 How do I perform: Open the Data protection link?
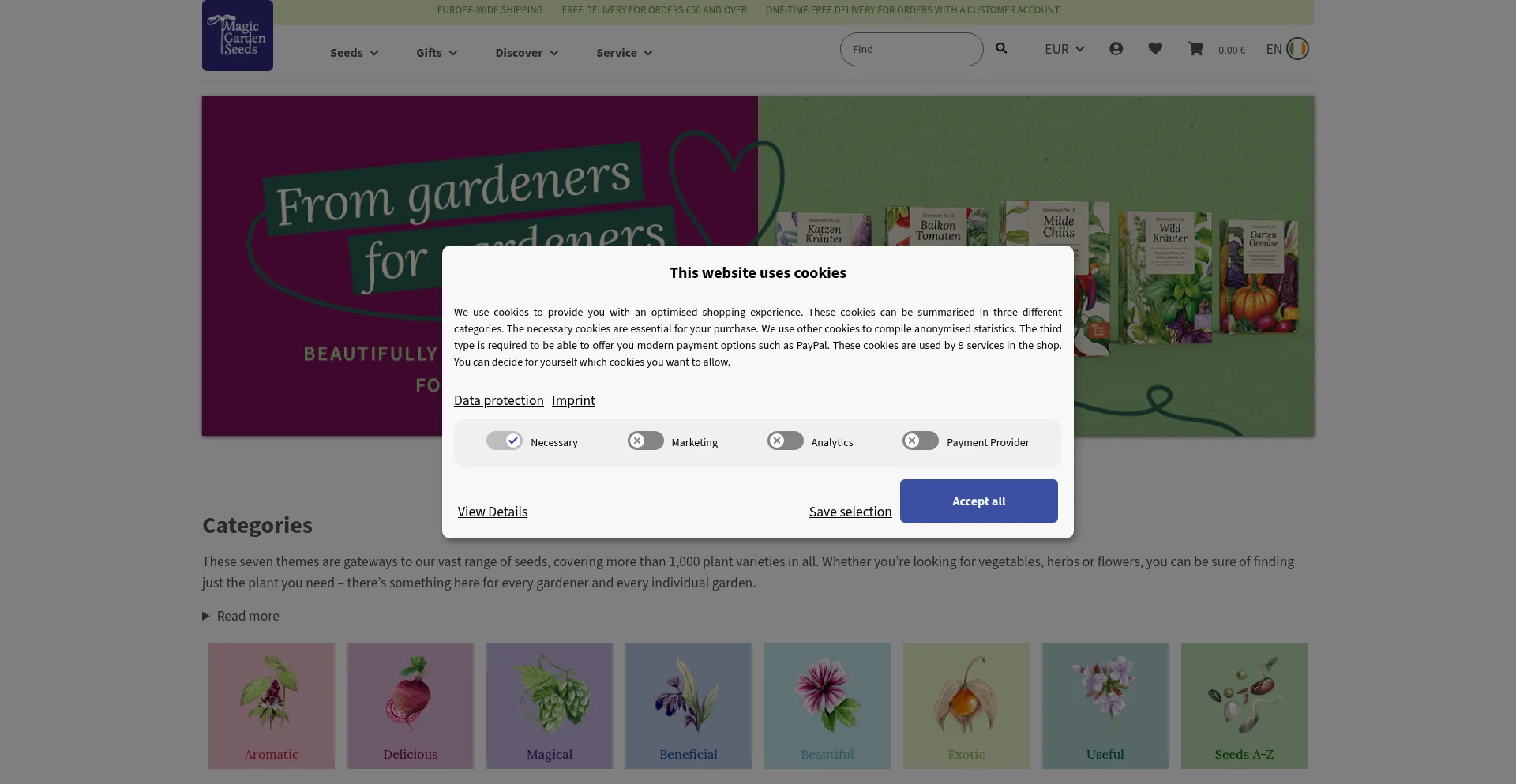498,400
